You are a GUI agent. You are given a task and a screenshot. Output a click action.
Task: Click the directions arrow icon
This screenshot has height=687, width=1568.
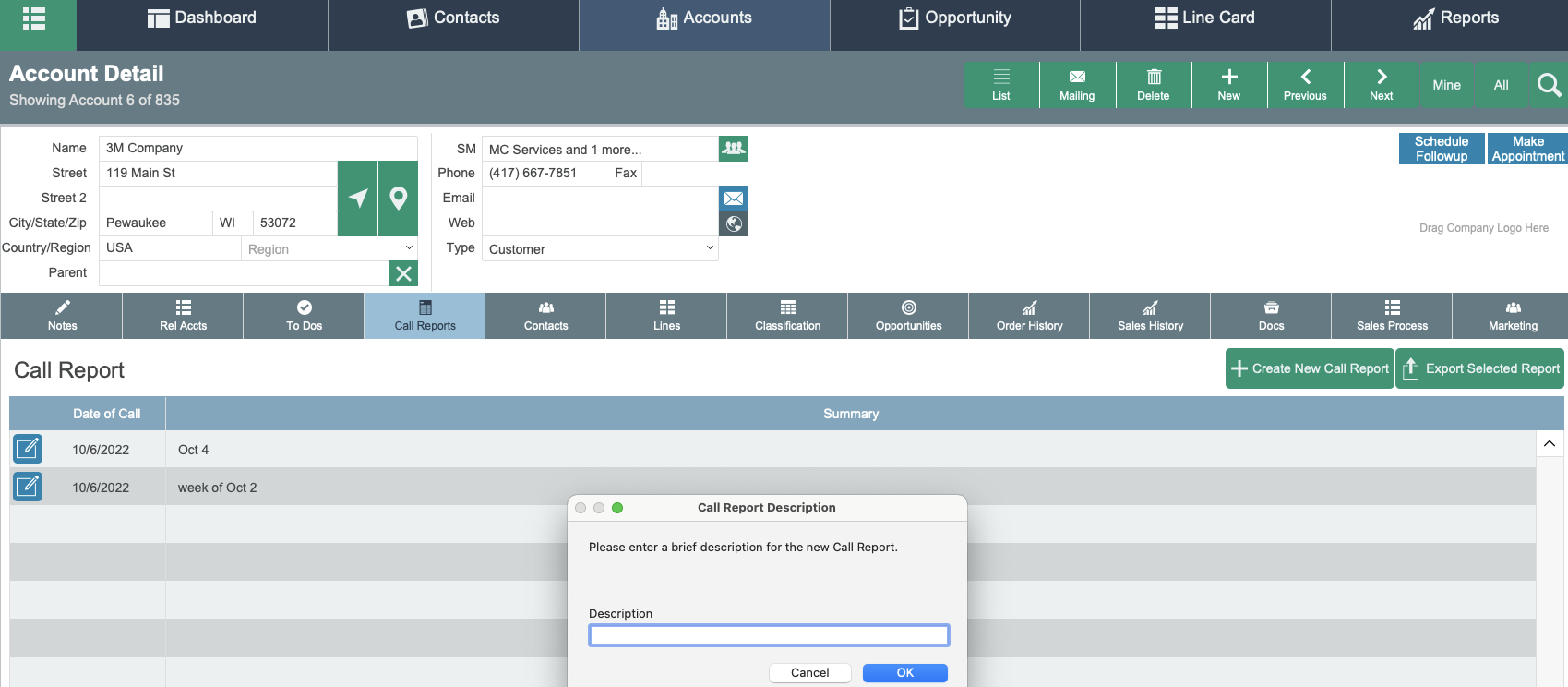click(358, 198)
